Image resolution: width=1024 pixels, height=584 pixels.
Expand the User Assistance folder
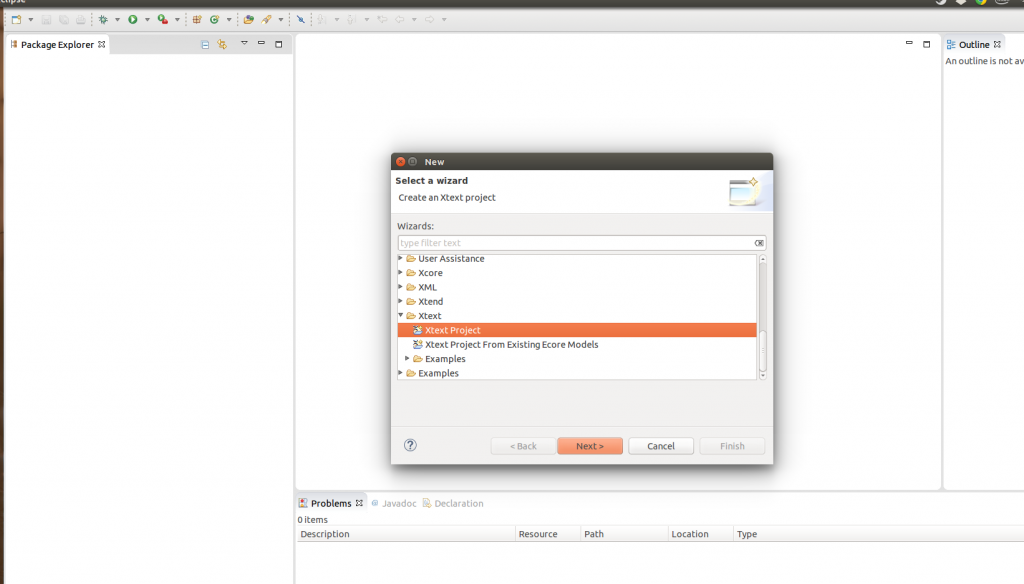(401, 258)
